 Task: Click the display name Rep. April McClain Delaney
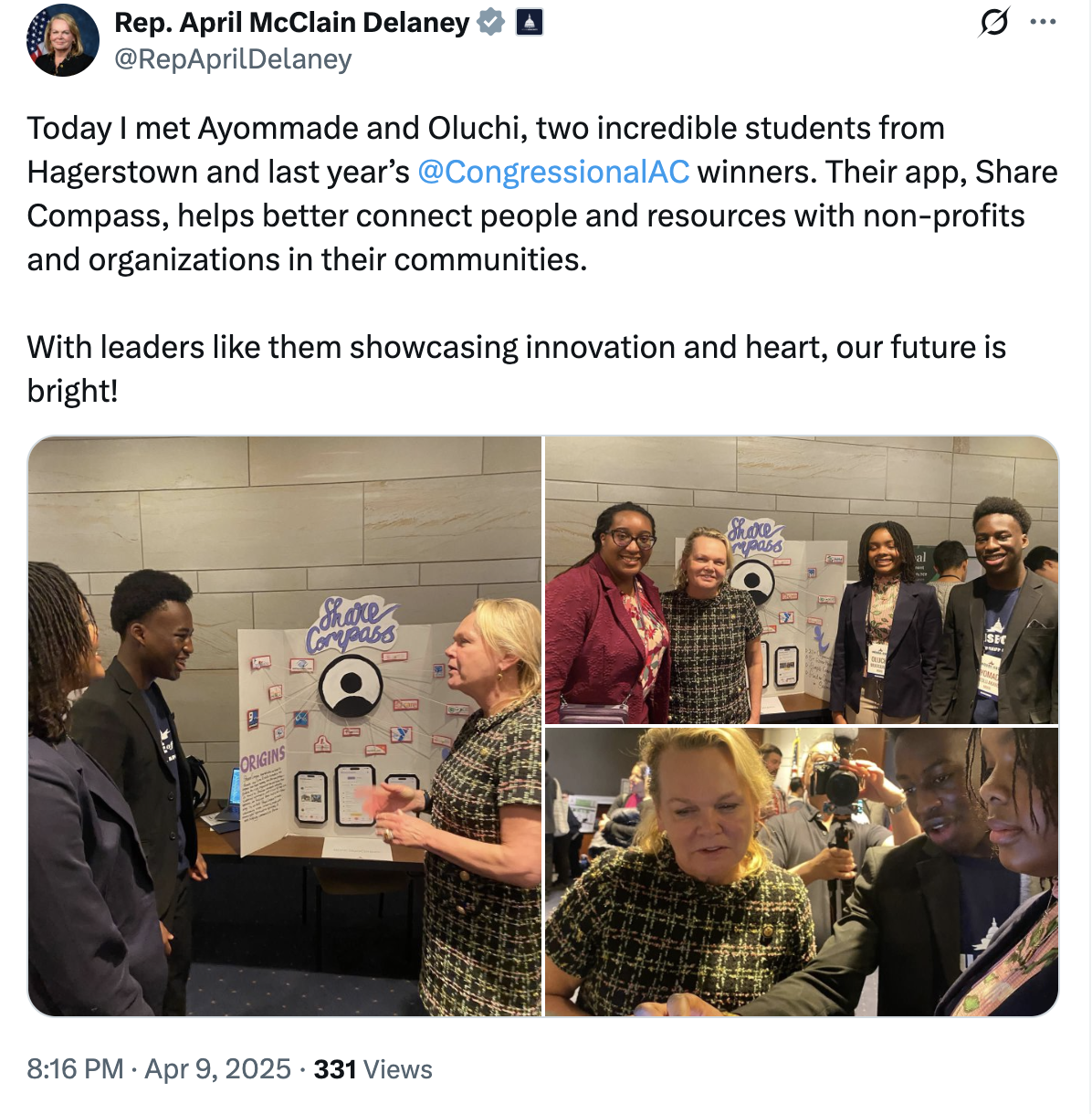tap(292, 22)
